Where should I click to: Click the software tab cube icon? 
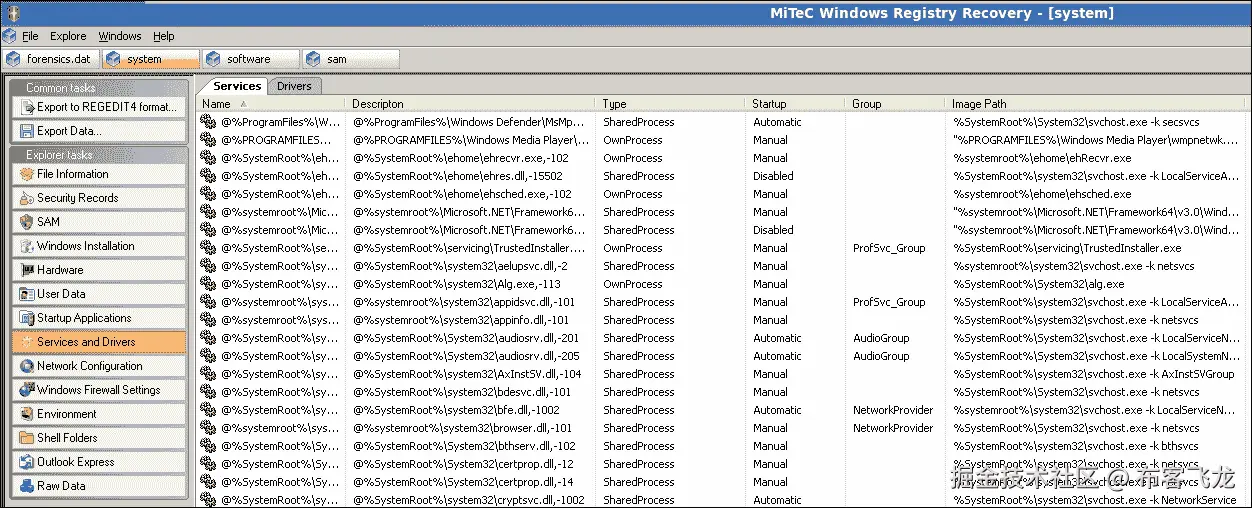(213, 59)
